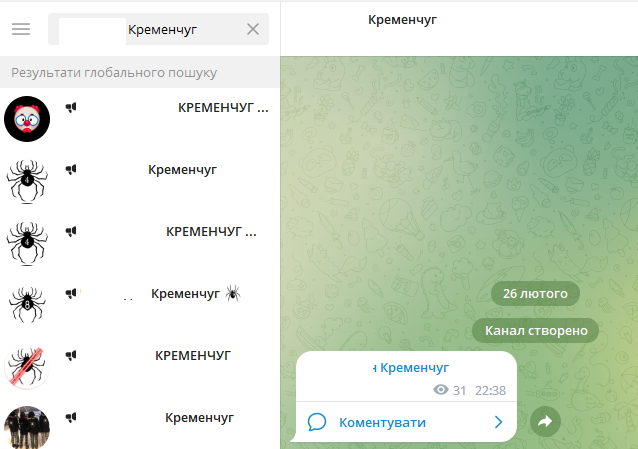Image resolution: width=638 pixels, height=449 pixels.
Task: Open channel info from Кременчуг header title
Action: [x=403, y=19]
